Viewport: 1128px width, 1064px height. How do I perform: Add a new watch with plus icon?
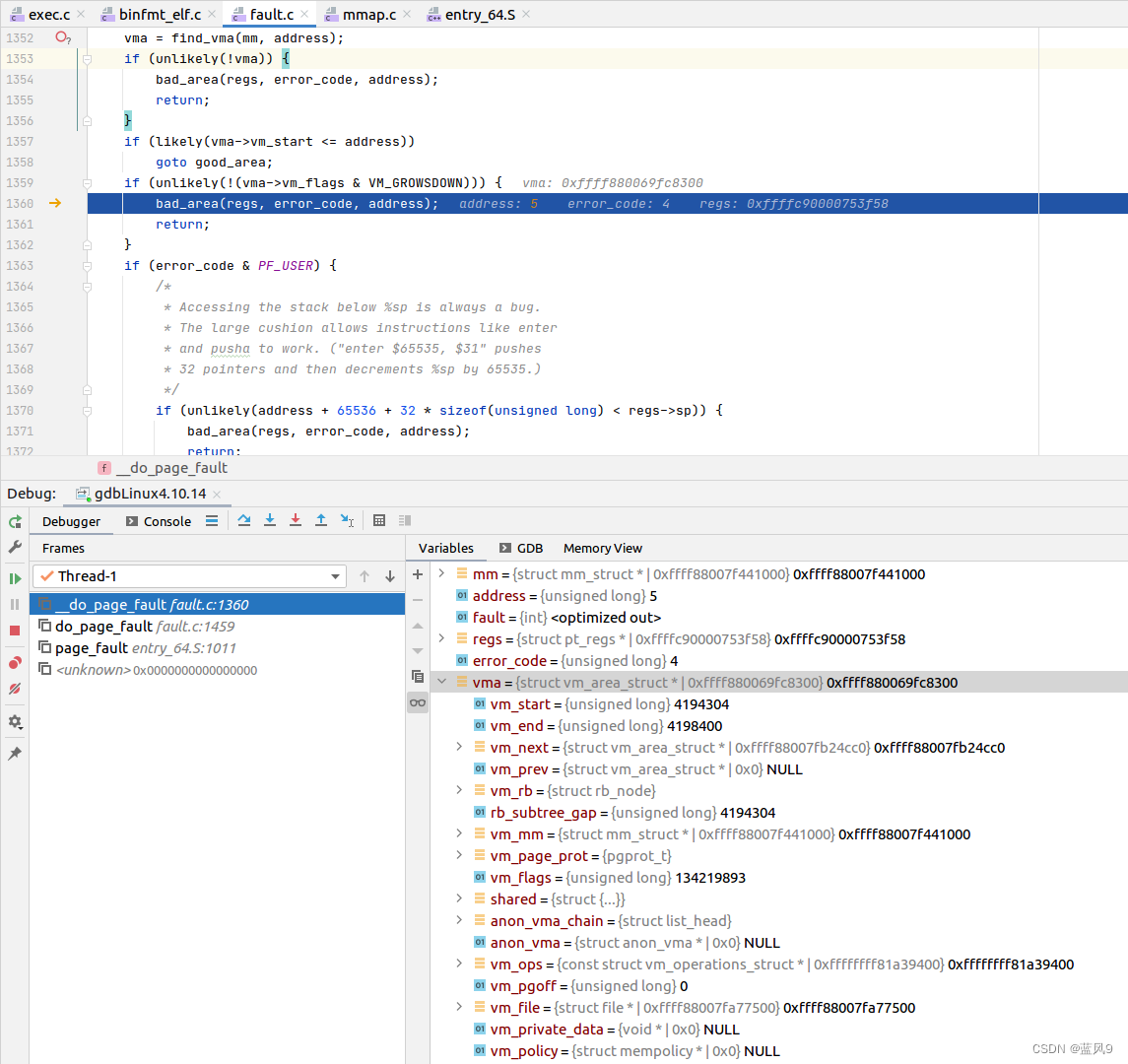point(418,574)
